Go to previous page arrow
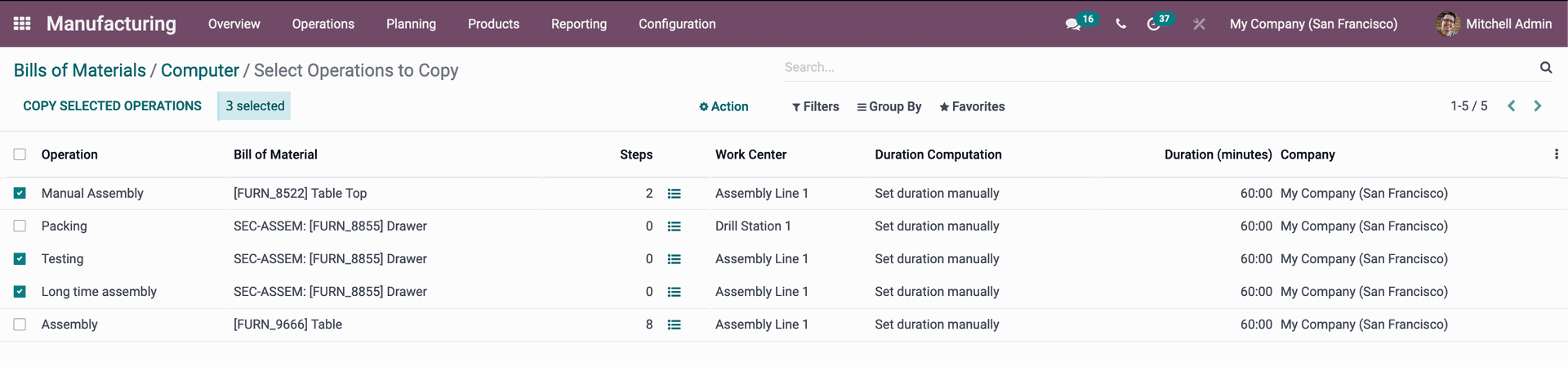1568x367 pixels. click(x=1512, y=106)
